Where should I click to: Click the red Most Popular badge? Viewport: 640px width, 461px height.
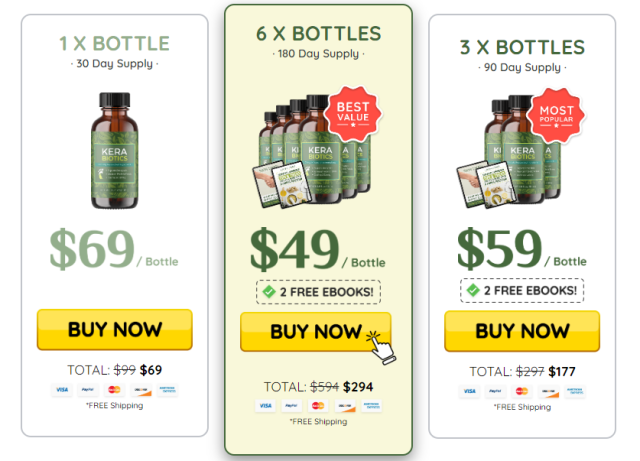click(556, 115)
